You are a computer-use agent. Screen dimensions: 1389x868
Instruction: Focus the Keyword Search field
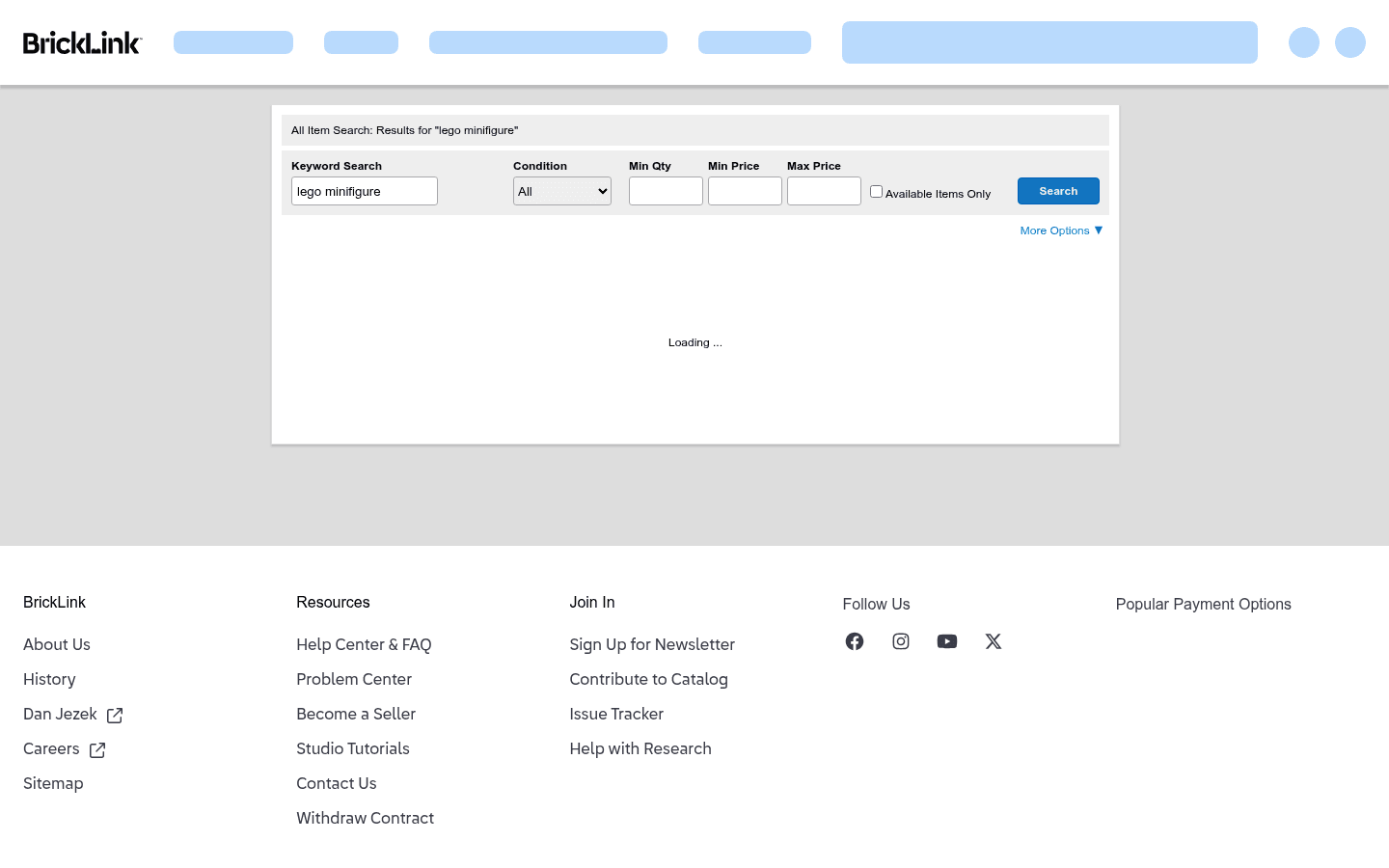[365, 191]
